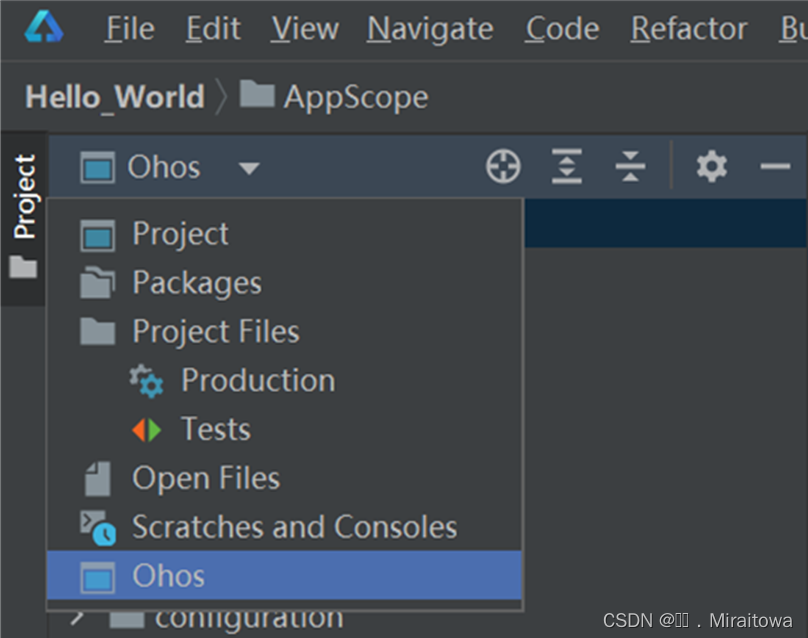The image size is (808, 638).
Task: Click the Project window icon in dropdown list
Action: [x=97, y=236]
